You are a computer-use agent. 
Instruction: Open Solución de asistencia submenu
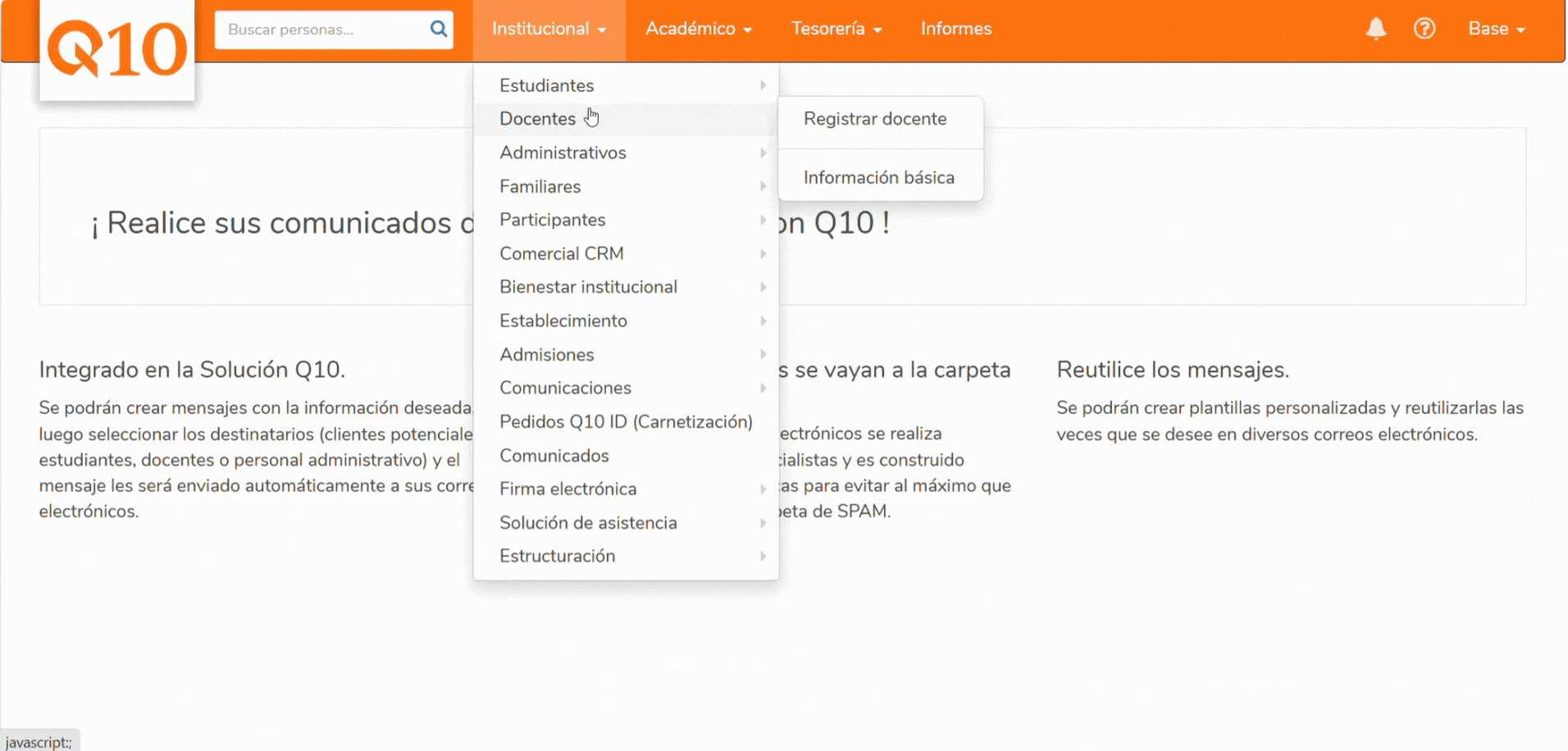point(626,523)
